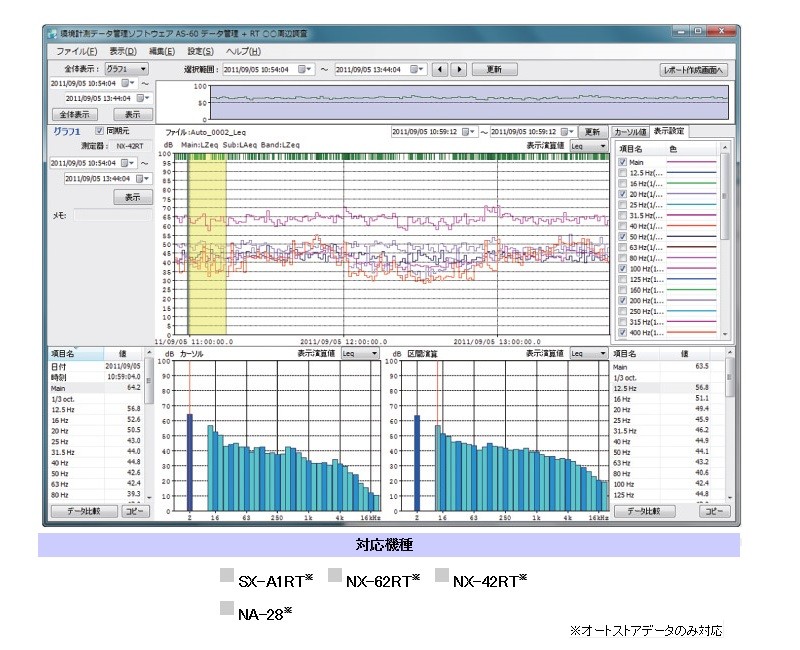Select 31.5 Hz row in left values table
Screen dimensions: 800x650
pos(96,452)
